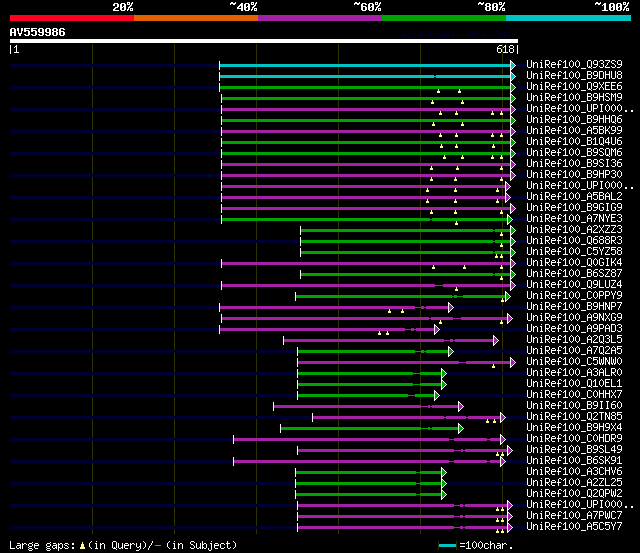
Task: Select hit label UniRef100_B6SK91
Action: 574,461
